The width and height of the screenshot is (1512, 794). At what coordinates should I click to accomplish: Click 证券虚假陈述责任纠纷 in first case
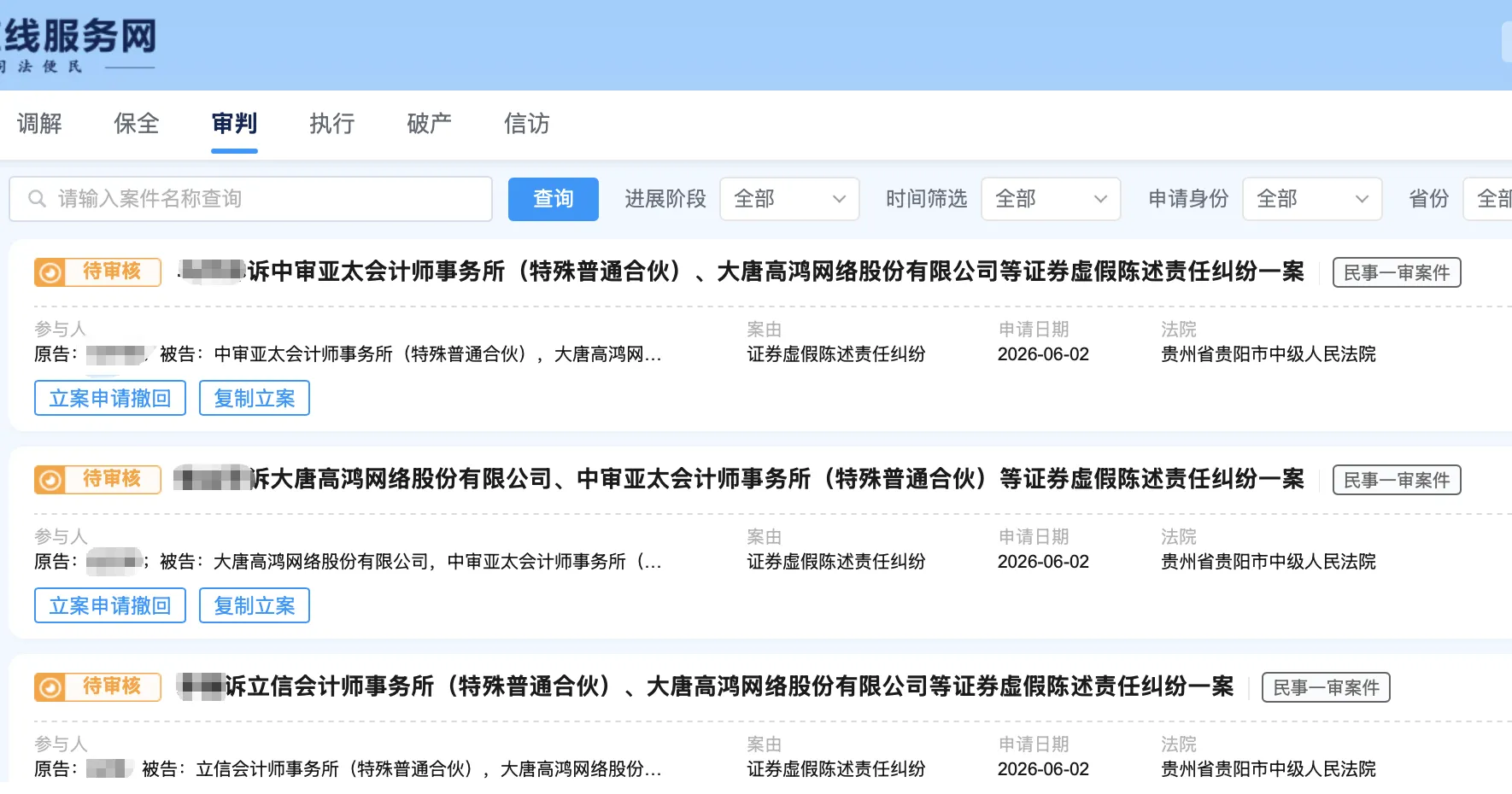(836, 354)
